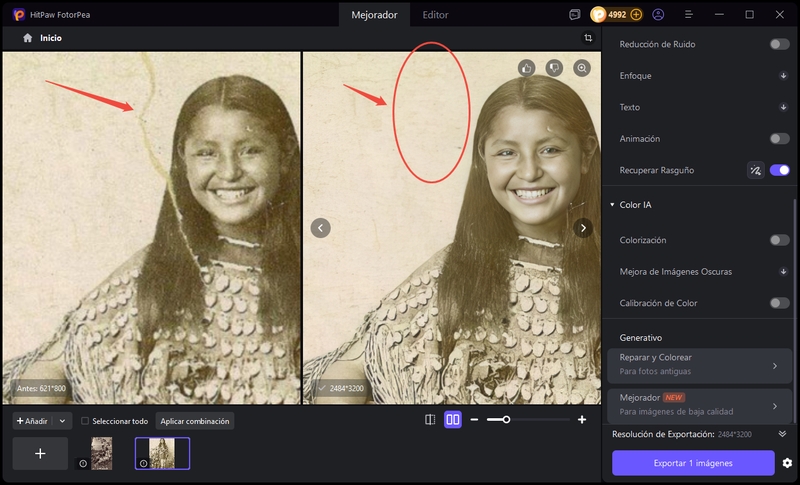Open the export settings gear
This screenshot has height=485, width=800.
coord(787,463)
